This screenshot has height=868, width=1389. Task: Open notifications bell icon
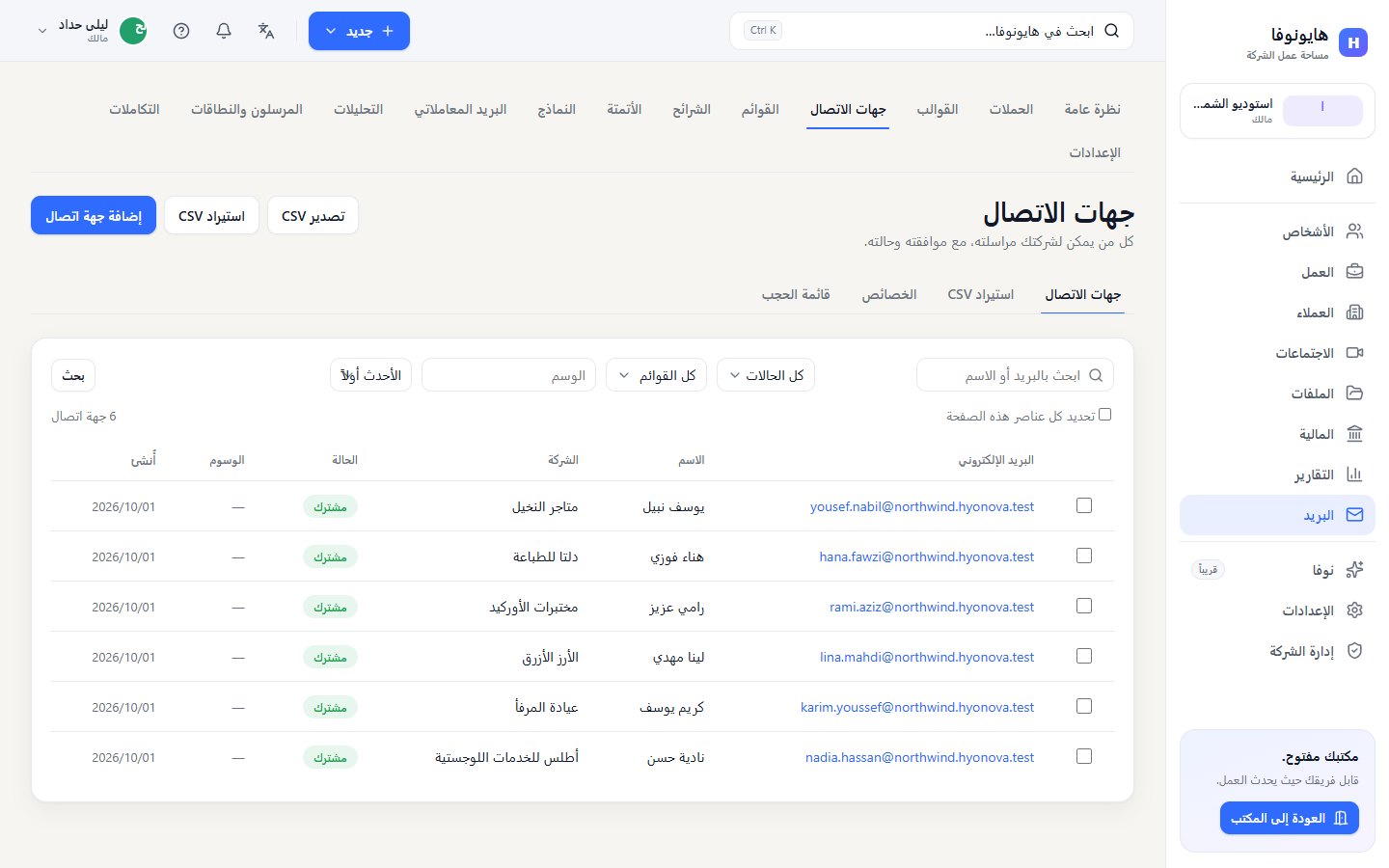click(224, 31)
